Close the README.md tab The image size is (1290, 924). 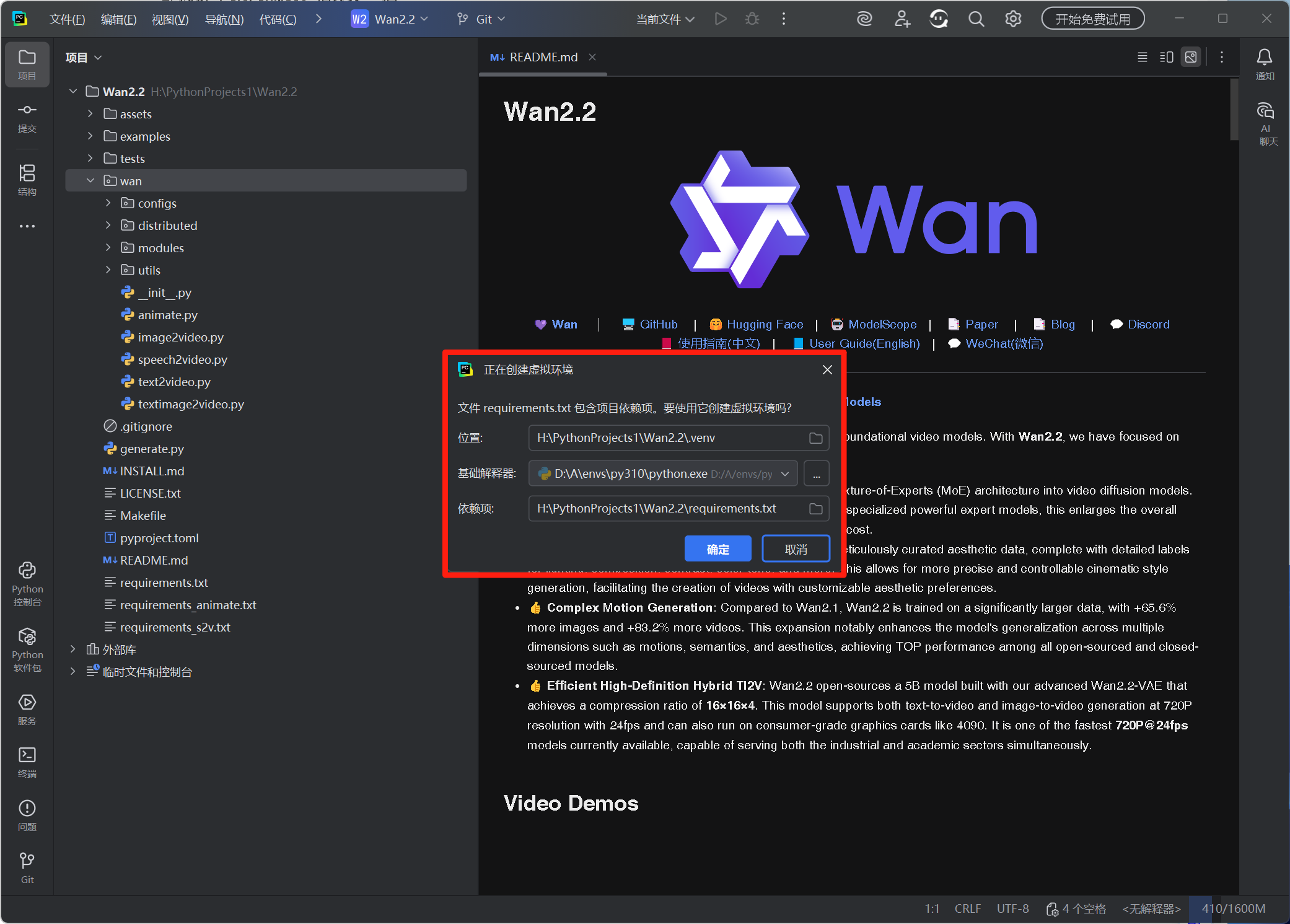tap(592, 57)
